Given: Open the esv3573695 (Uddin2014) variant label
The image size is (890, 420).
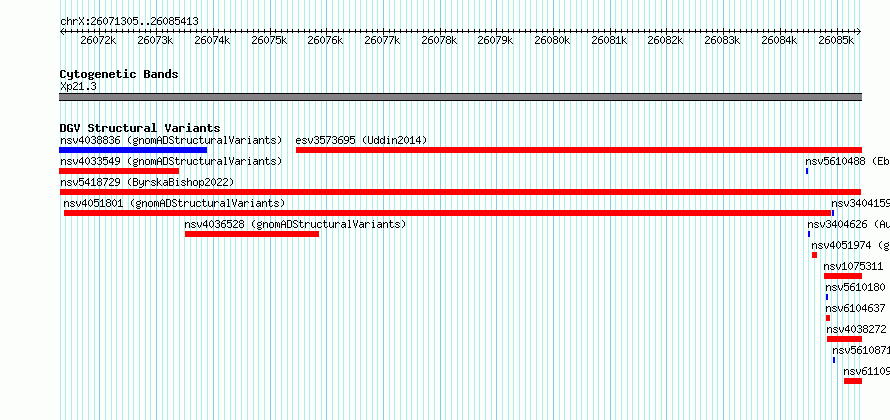Looking at the screenshot, I should [x=362, y=140].
